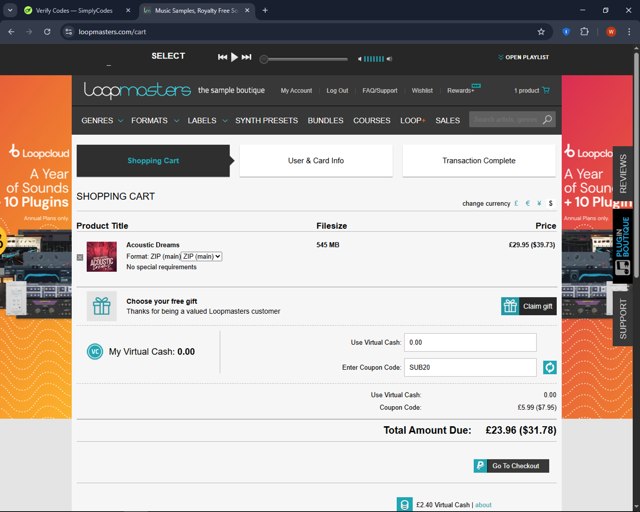Viewport: 640px width, 512px height.
Task: Reload the current page
Action: click(x=47, y=32)
